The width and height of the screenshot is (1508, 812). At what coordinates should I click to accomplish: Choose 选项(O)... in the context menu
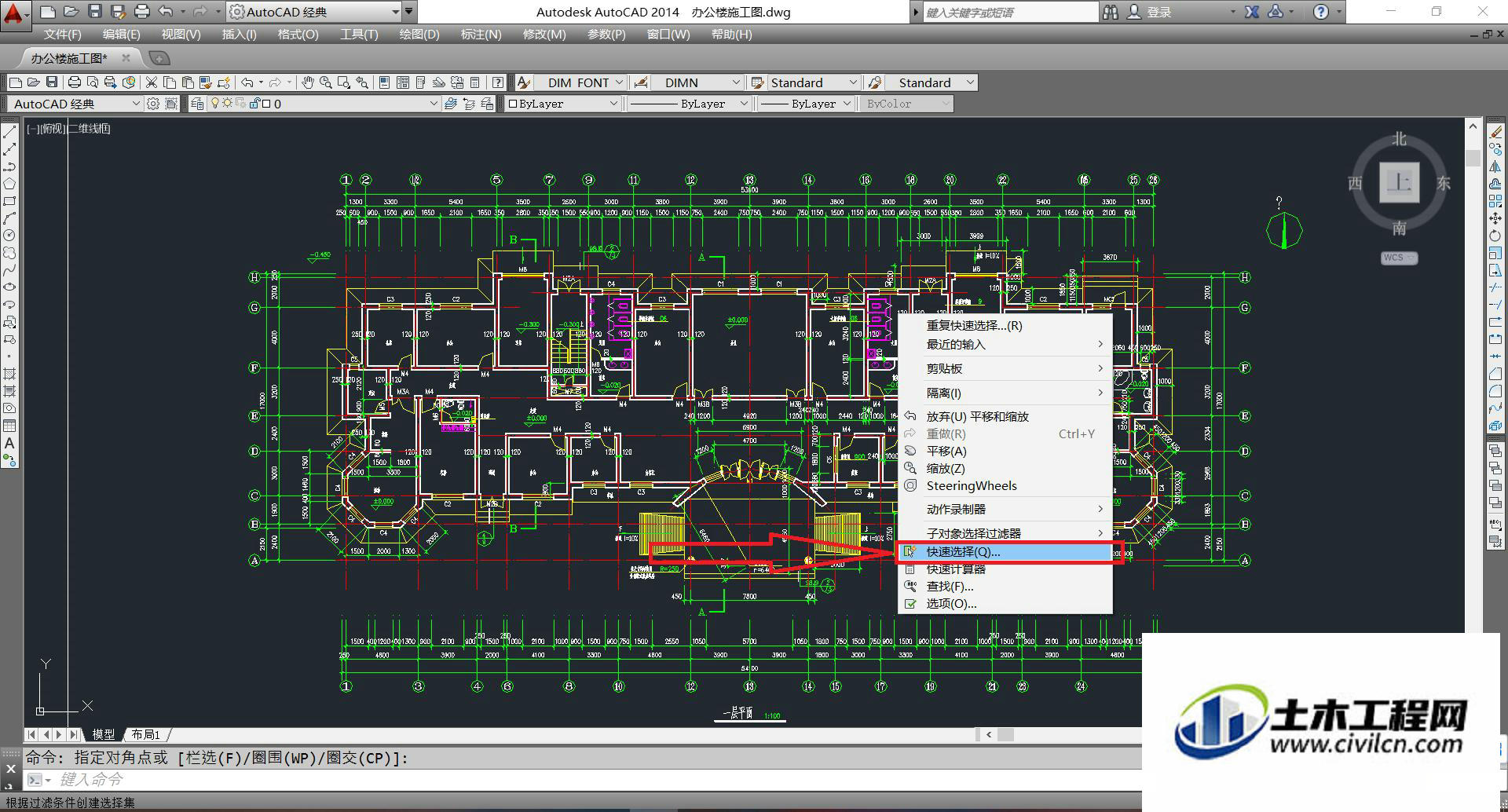point(1005,604)
